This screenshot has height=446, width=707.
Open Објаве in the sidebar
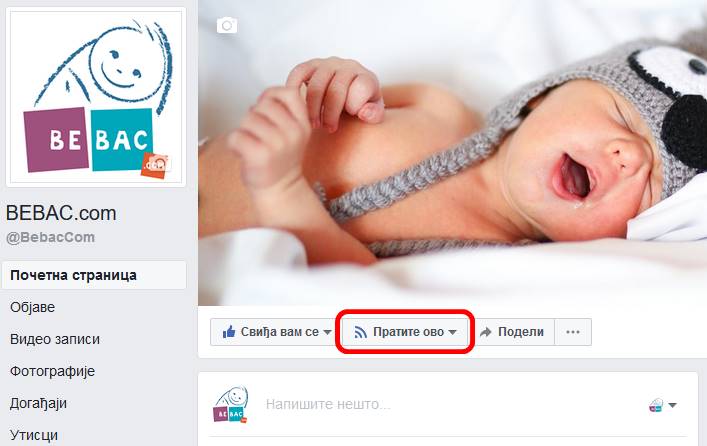[x=32, y=307]
